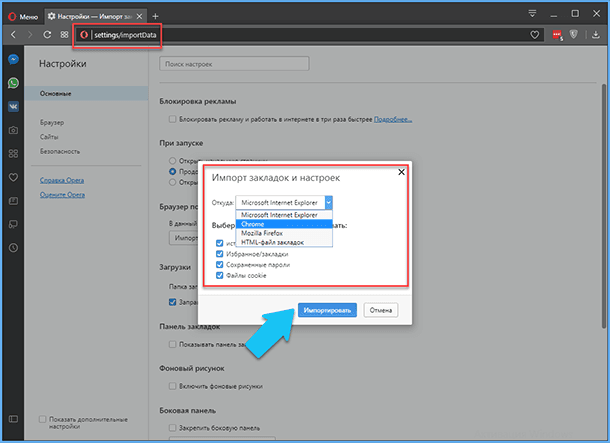Toggle the Загрузки section checkbox
610x443 pixels.
pos(172,302)
